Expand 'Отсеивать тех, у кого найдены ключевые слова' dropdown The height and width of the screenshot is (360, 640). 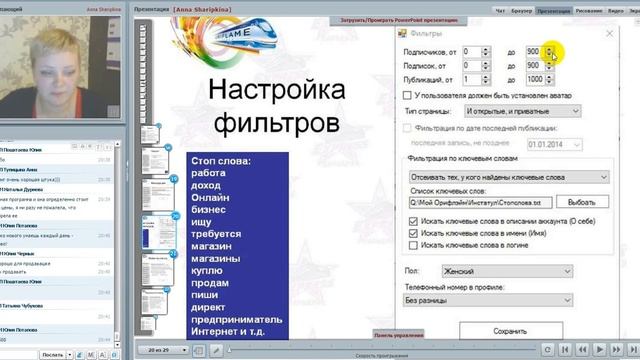tap(509, 177)
